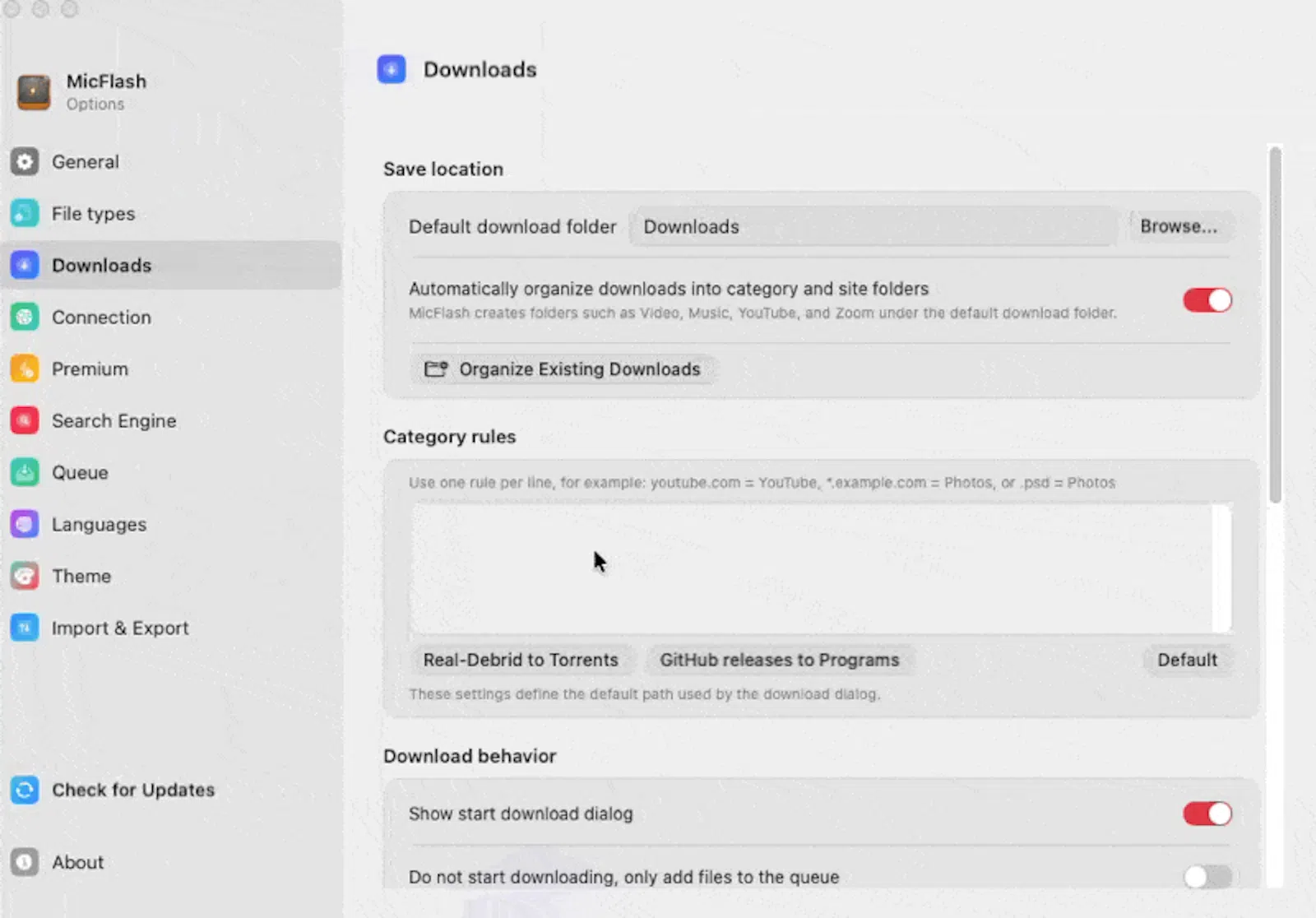Reset category rules with Default button
This screenshot has width=1316, height=918.
[1187, 660]
